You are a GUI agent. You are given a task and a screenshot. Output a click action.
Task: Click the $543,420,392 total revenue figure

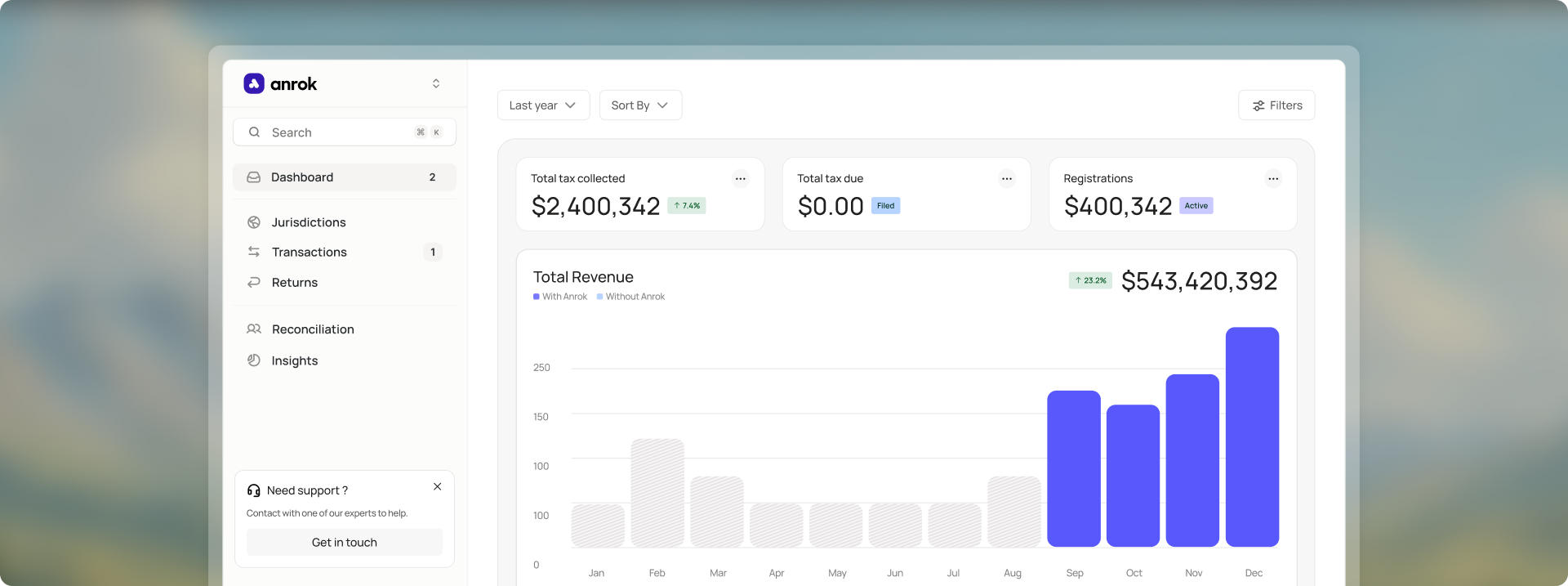(1200, 281)
